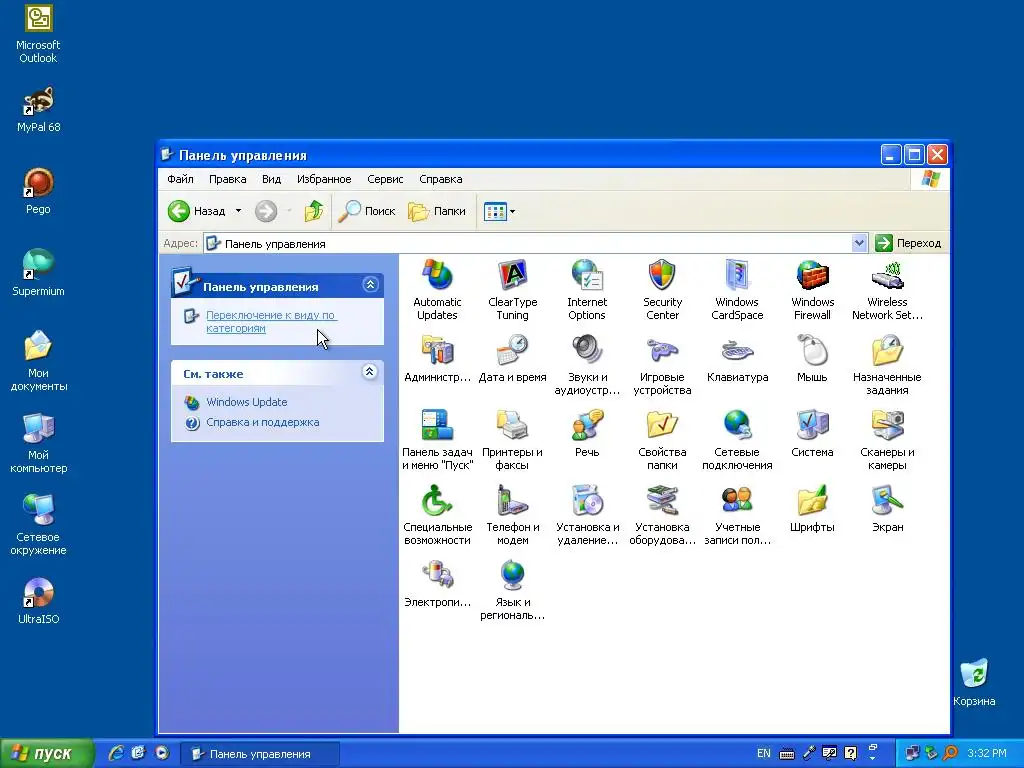Click the пуск Start button

(x=47, y=754)
